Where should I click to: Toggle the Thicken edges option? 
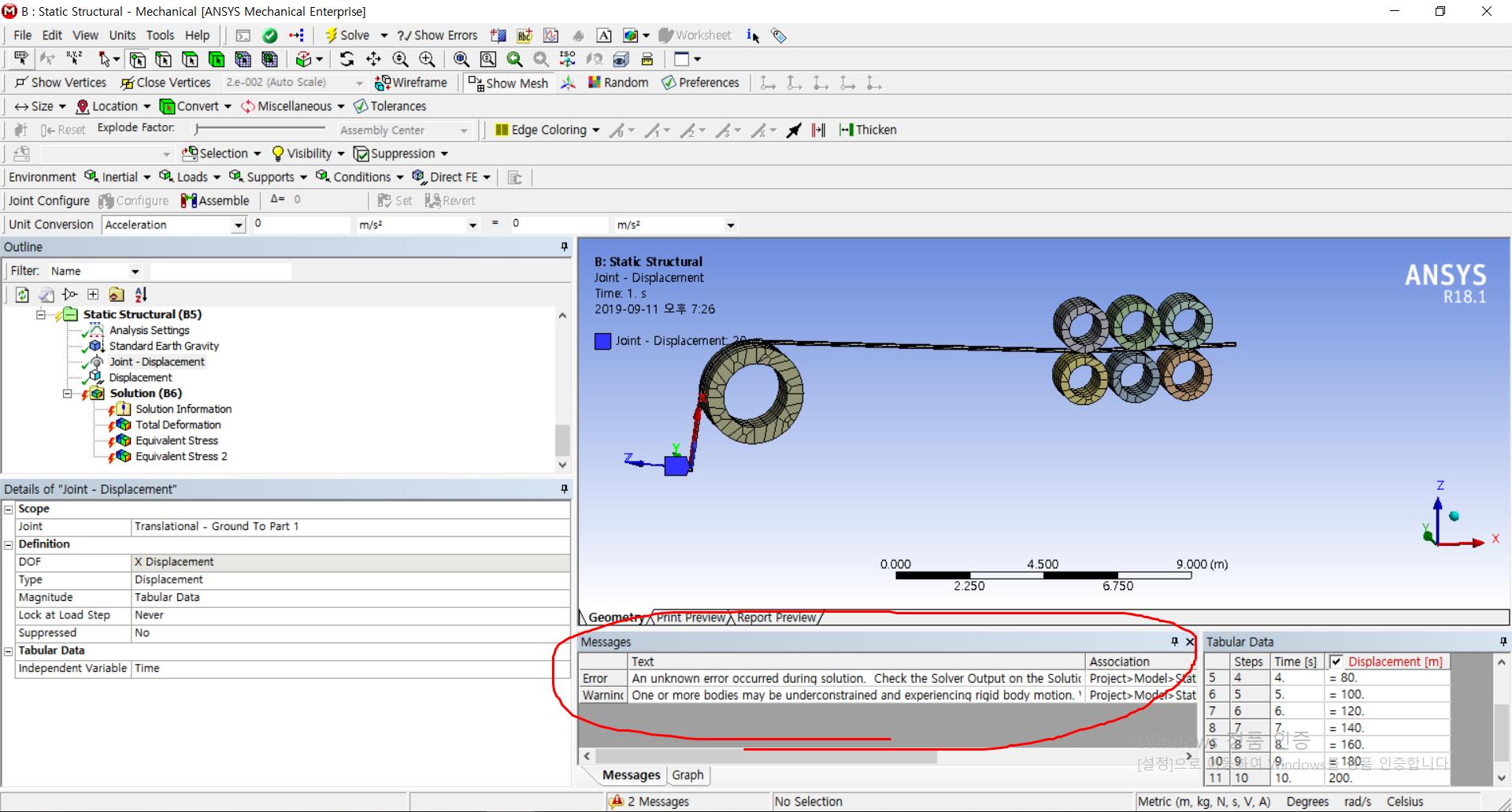(868, 130)
